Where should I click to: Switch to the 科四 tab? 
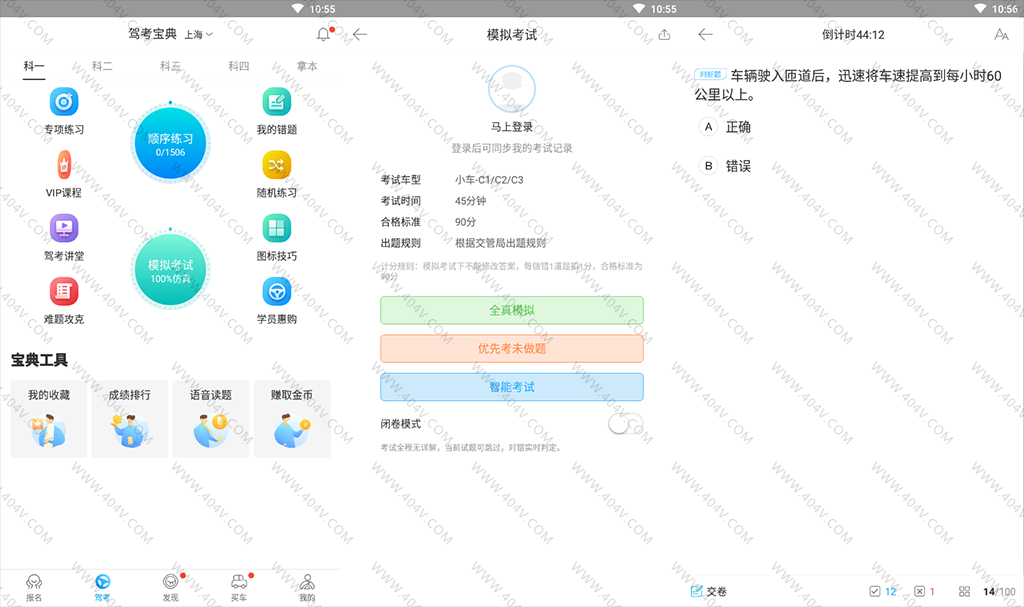pos(238,66)
